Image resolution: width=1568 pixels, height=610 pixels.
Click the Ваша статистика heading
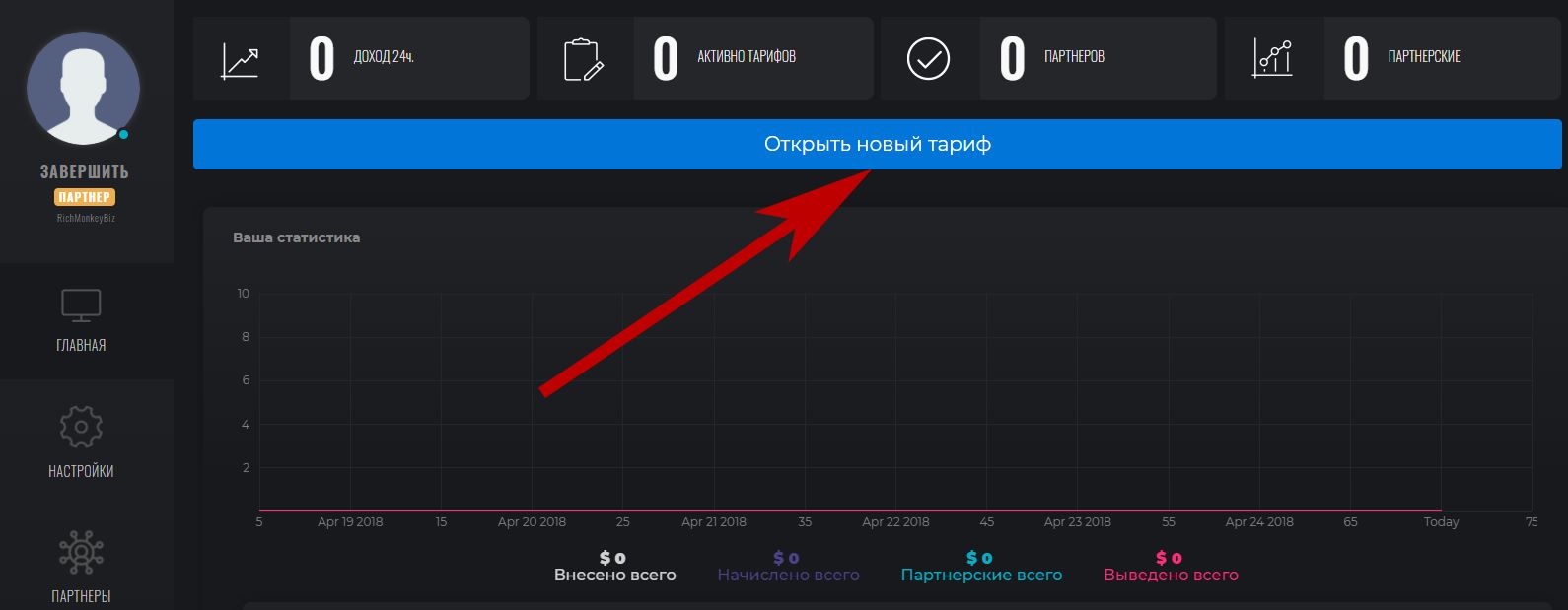click(297, 237)
